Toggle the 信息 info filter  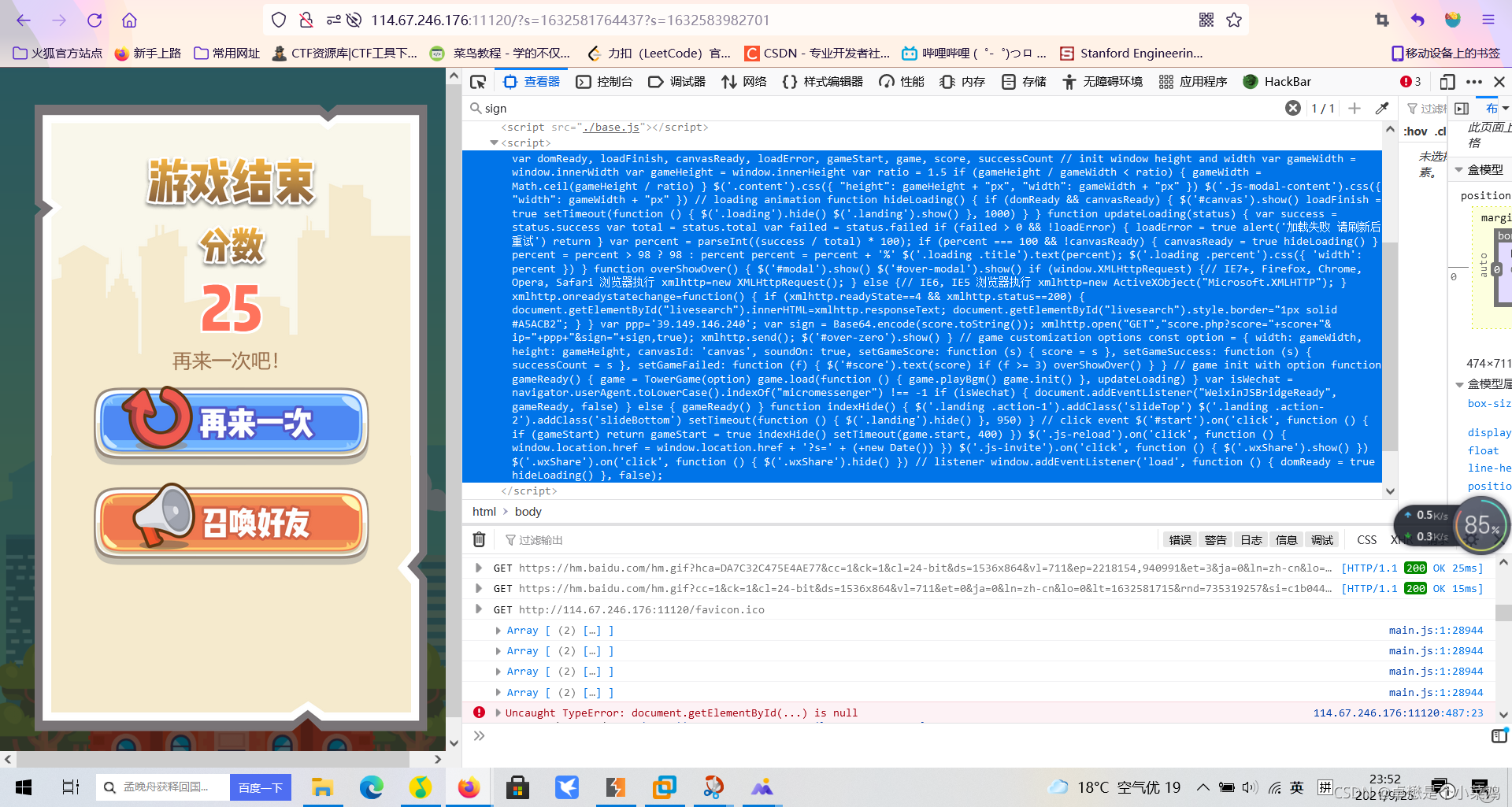[1286, 540]
